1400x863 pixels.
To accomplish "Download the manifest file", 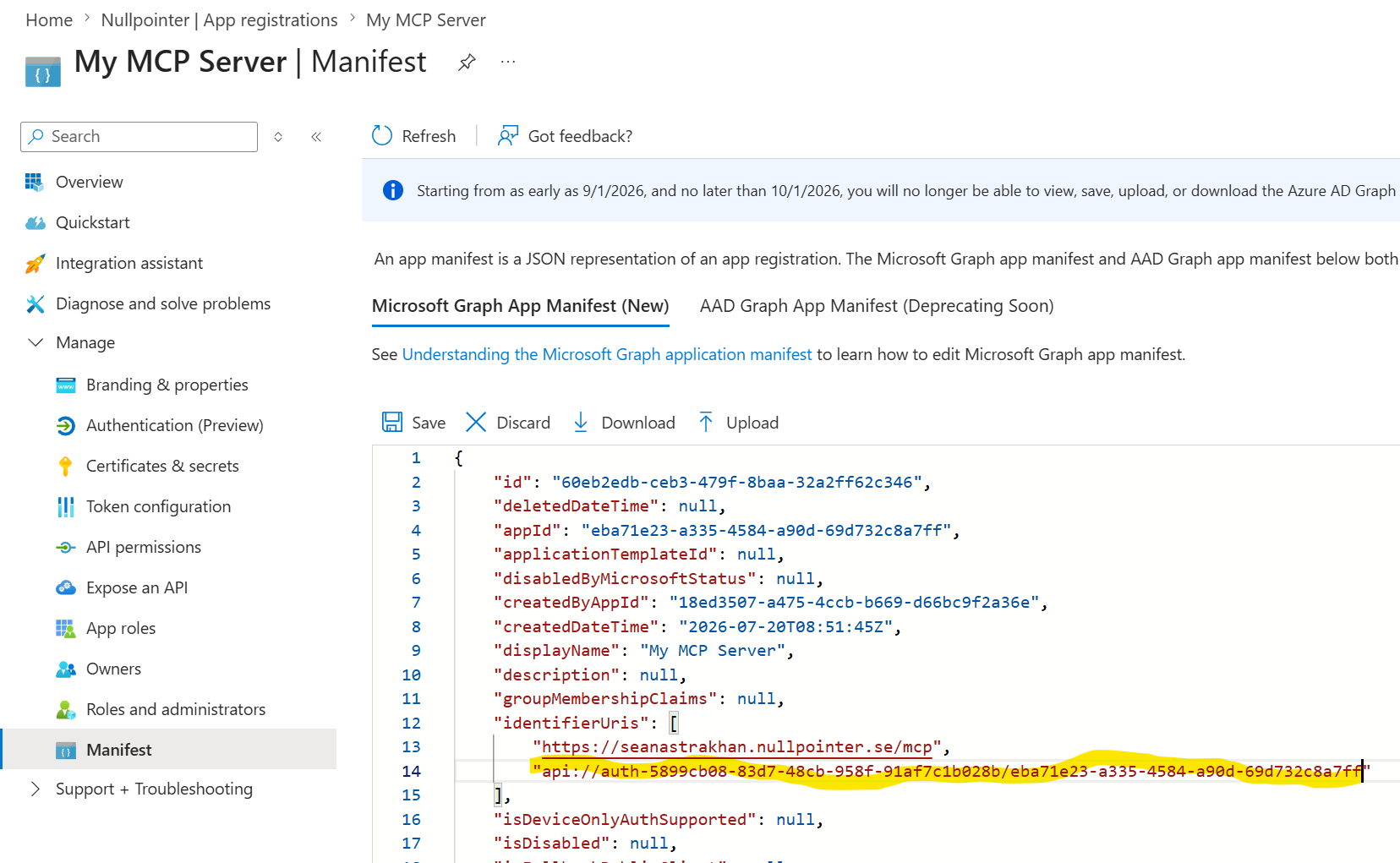I will click(624, 423).
